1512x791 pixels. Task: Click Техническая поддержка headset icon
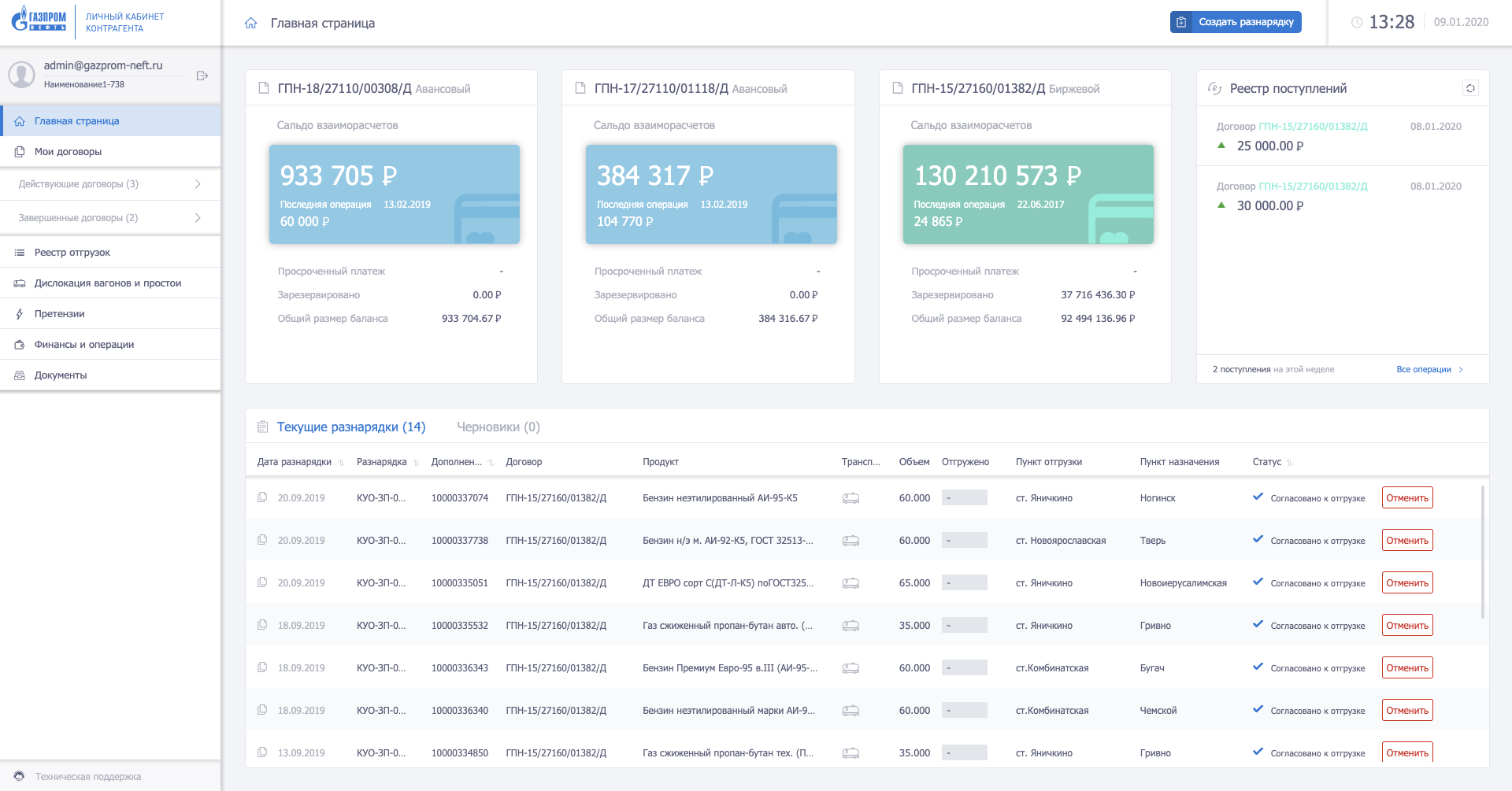coord(20,776)
